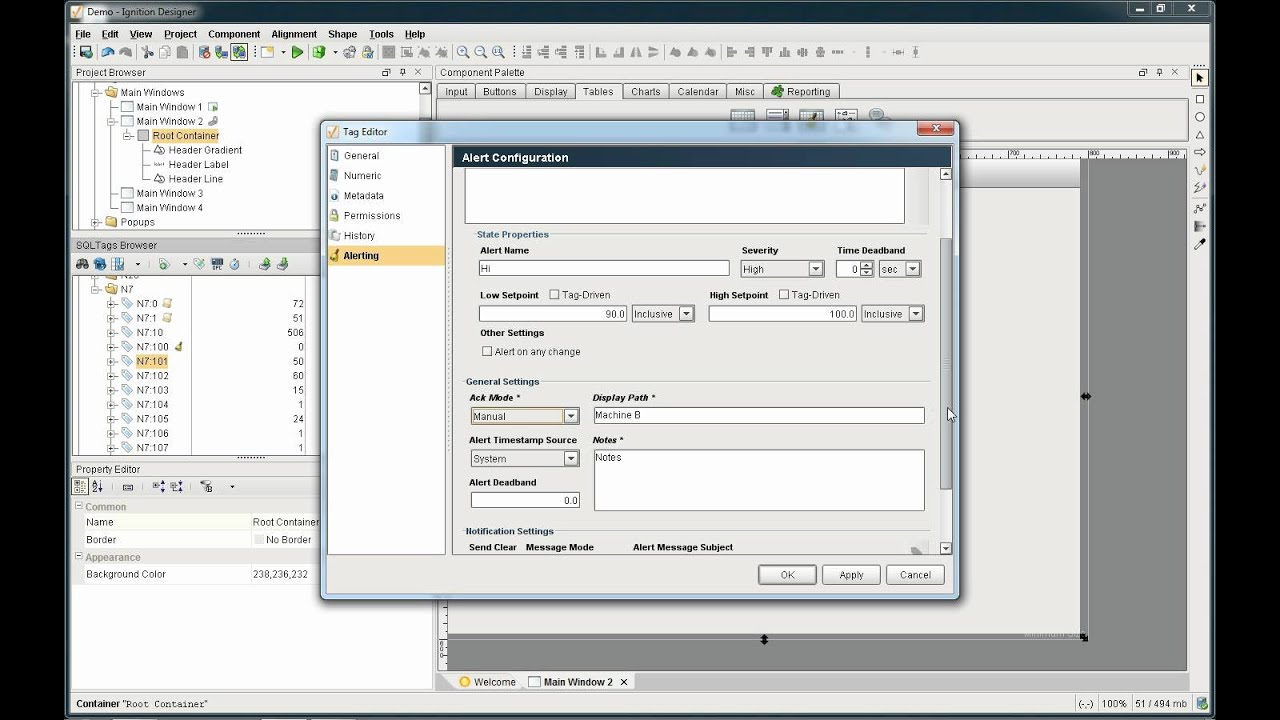
Task: Open the Component menu
Action: [x=234, y=34]
